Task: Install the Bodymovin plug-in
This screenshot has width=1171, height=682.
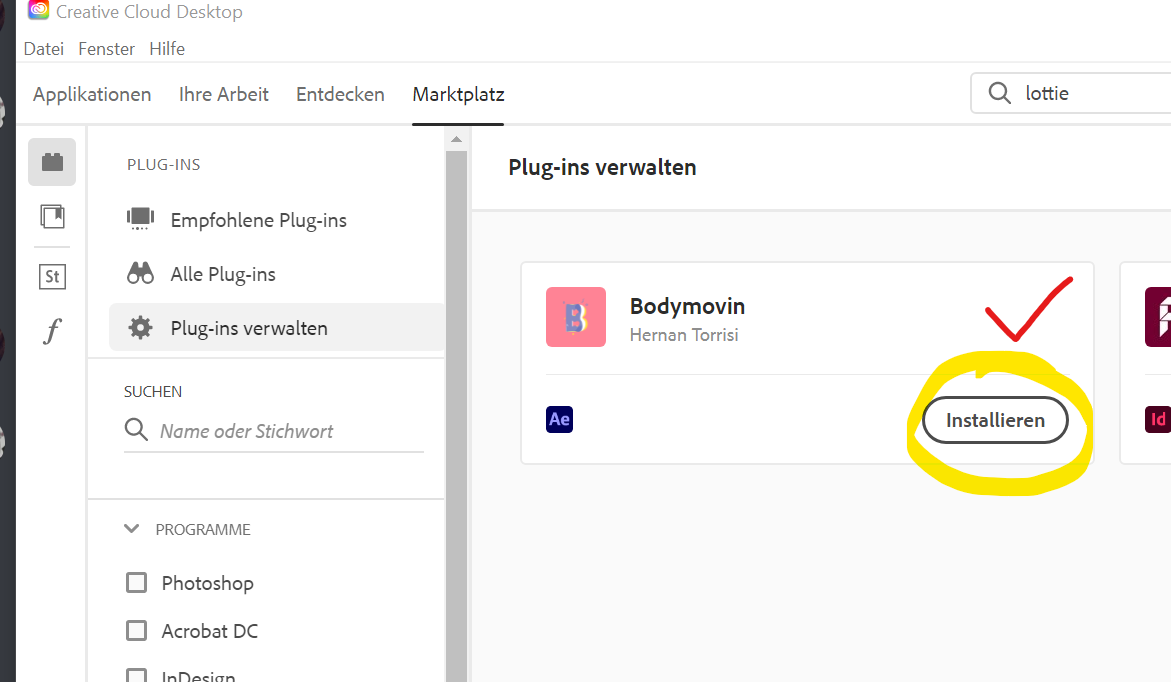Action: tap(995, 420)
